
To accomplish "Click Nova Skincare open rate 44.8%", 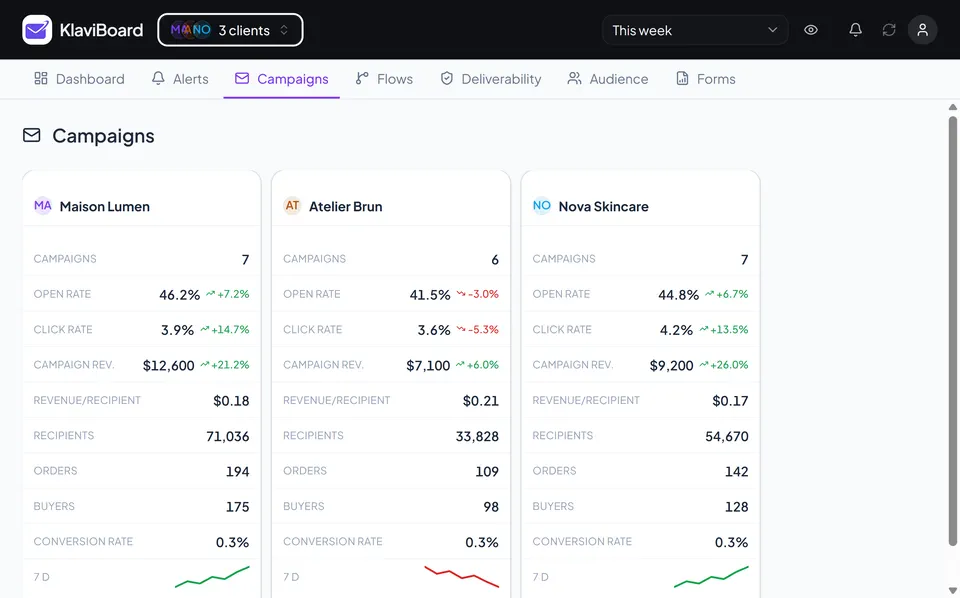I will (678, 295).
